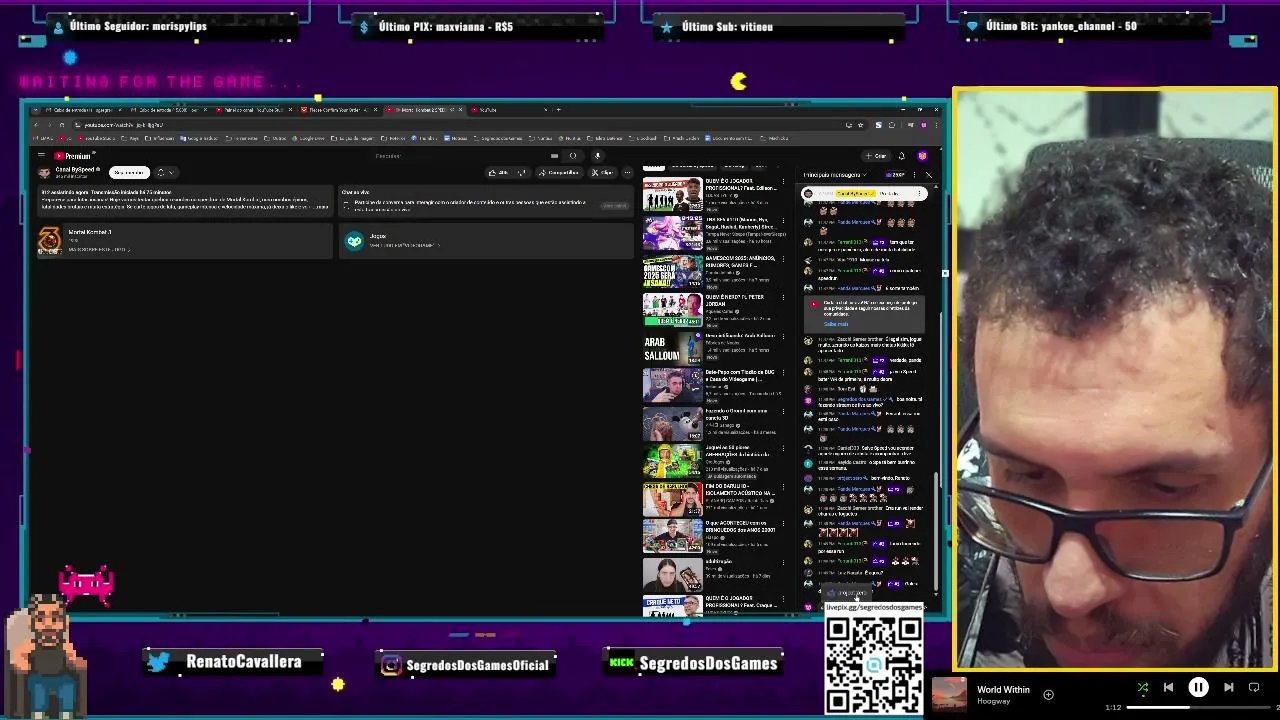Open the Canal BySpeed channel avatar
The image size is (1280, 720).
tap(44, 173)
